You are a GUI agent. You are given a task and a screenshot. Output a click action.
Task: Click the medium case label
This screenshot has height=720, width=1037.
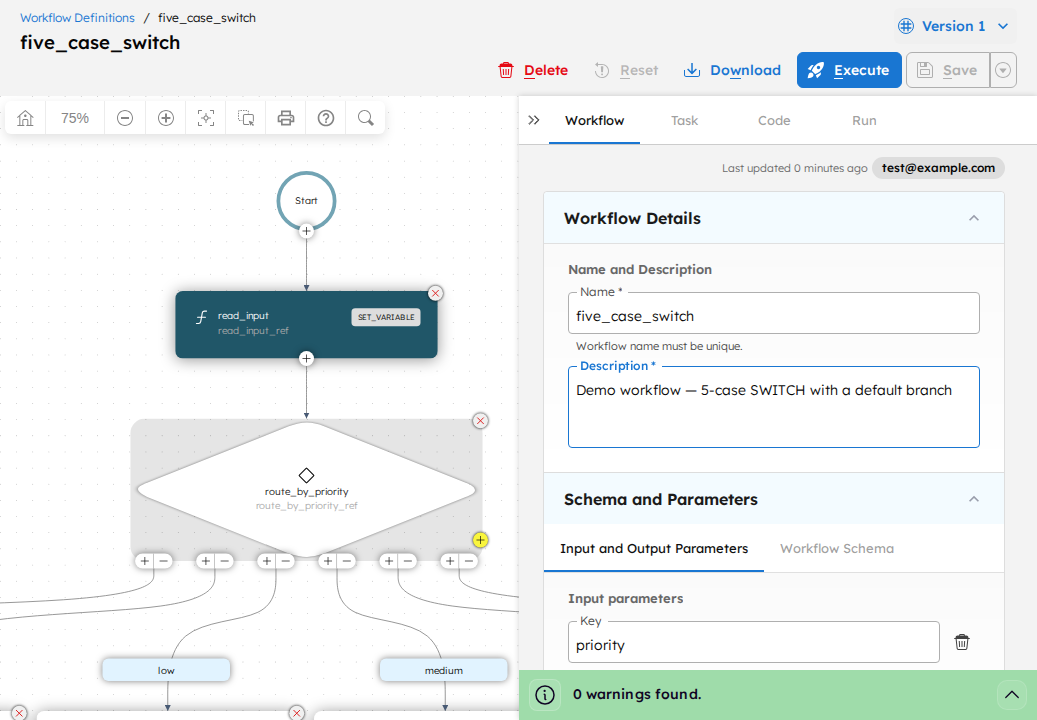pos(444,670)
